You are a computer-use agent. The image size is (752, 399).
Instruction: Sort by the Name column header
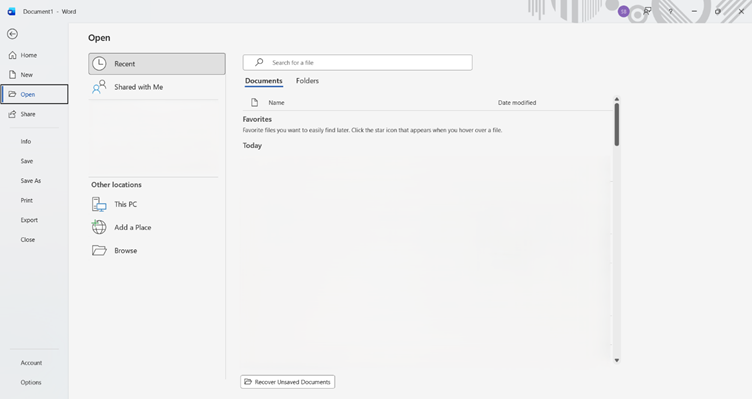coord(276,103)
